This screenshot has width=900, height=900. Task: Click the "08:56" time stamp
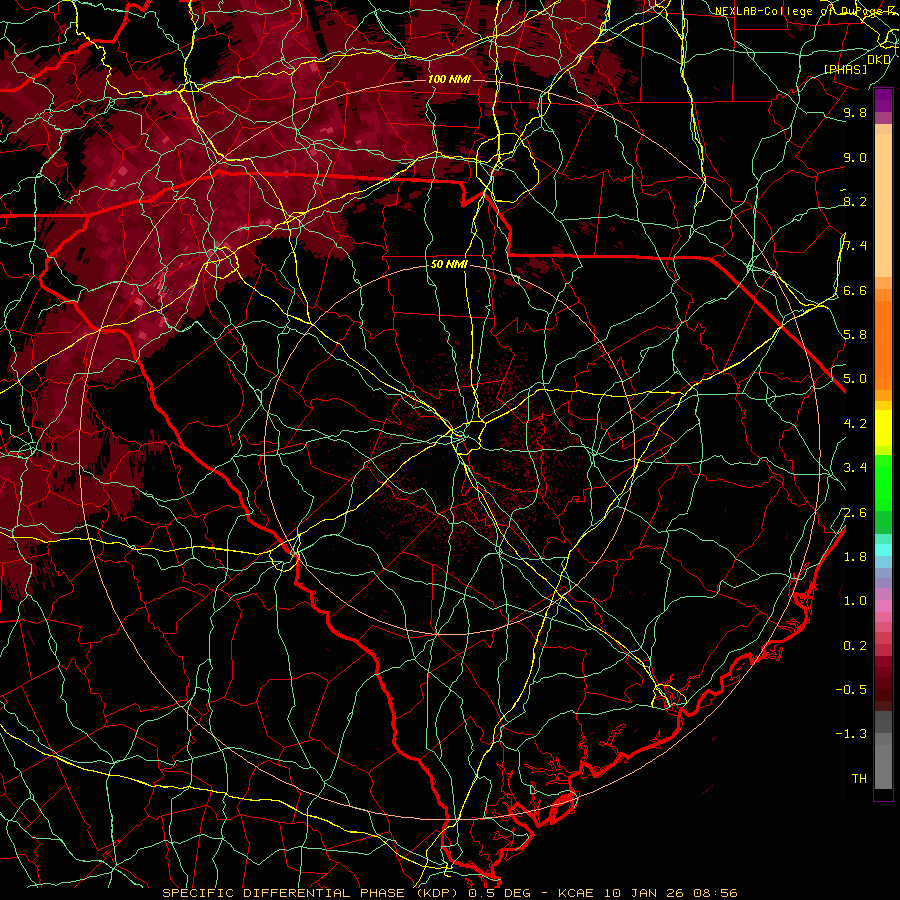(715, 893)
